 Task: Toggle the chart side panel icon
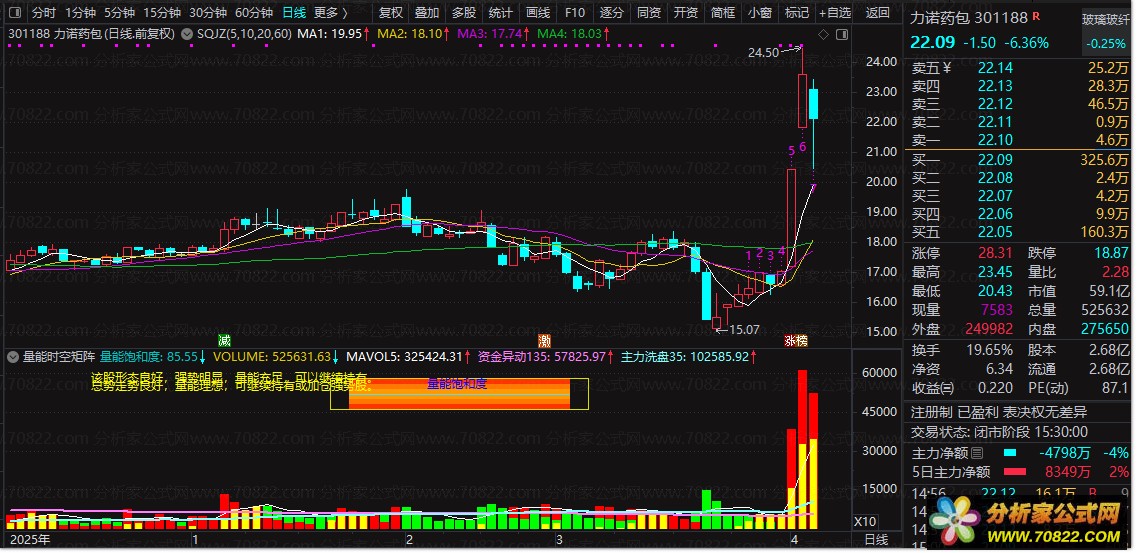pyautogui.click(x=842, y=34)
